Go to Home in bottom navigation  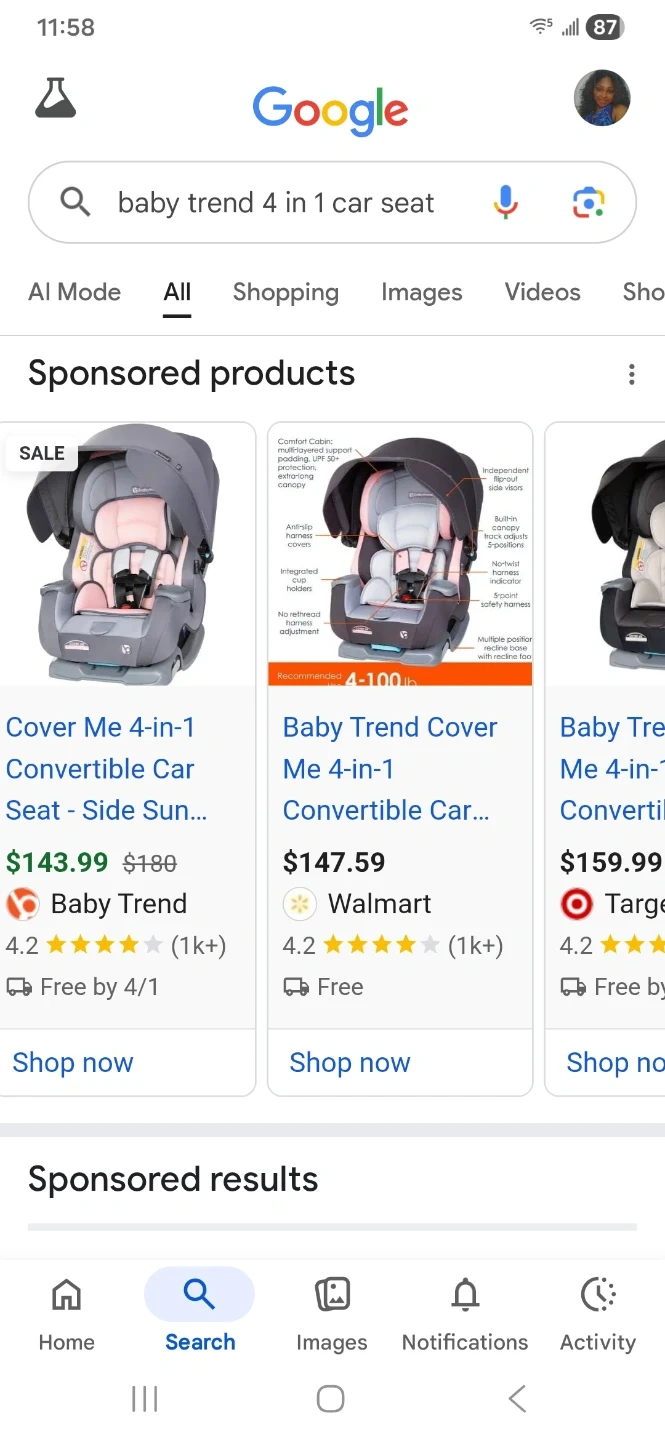coord(66,1313)
